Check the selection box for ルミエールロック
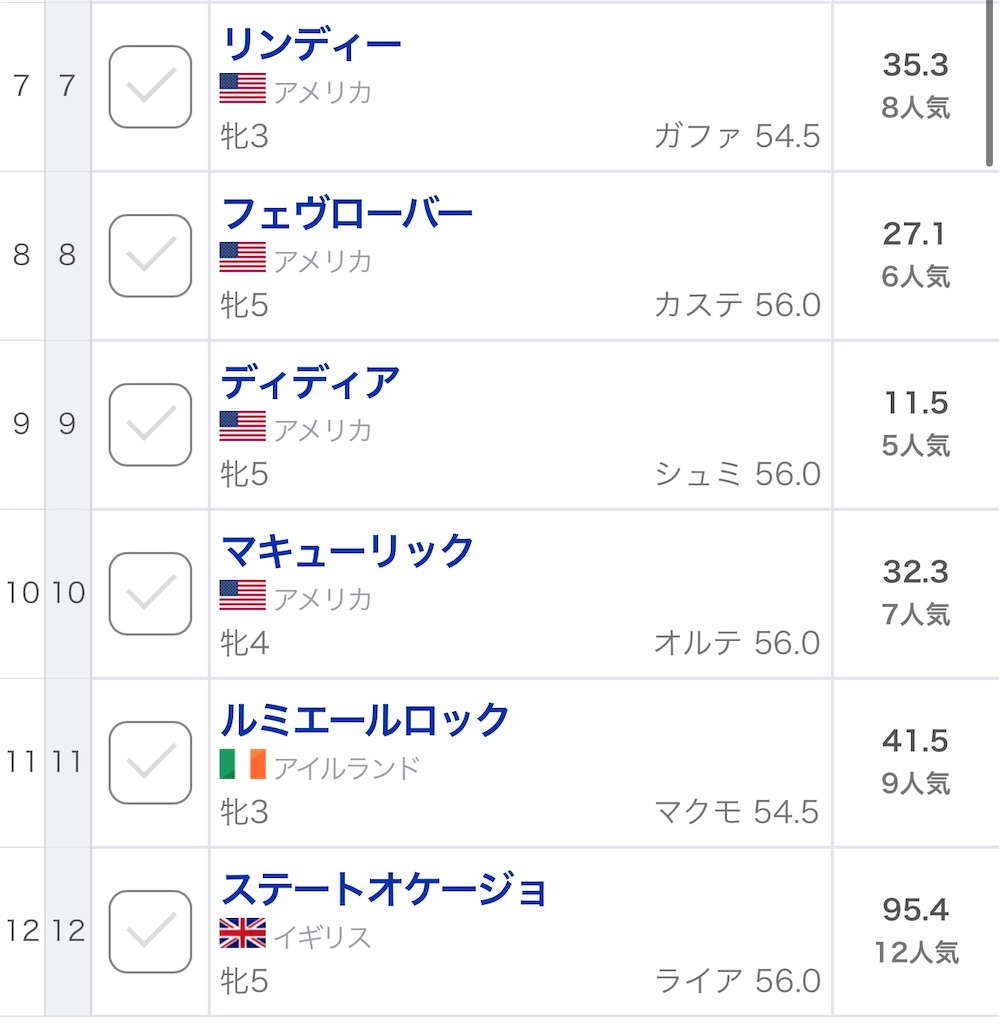1000x1024 pixels. coord(149,762)
